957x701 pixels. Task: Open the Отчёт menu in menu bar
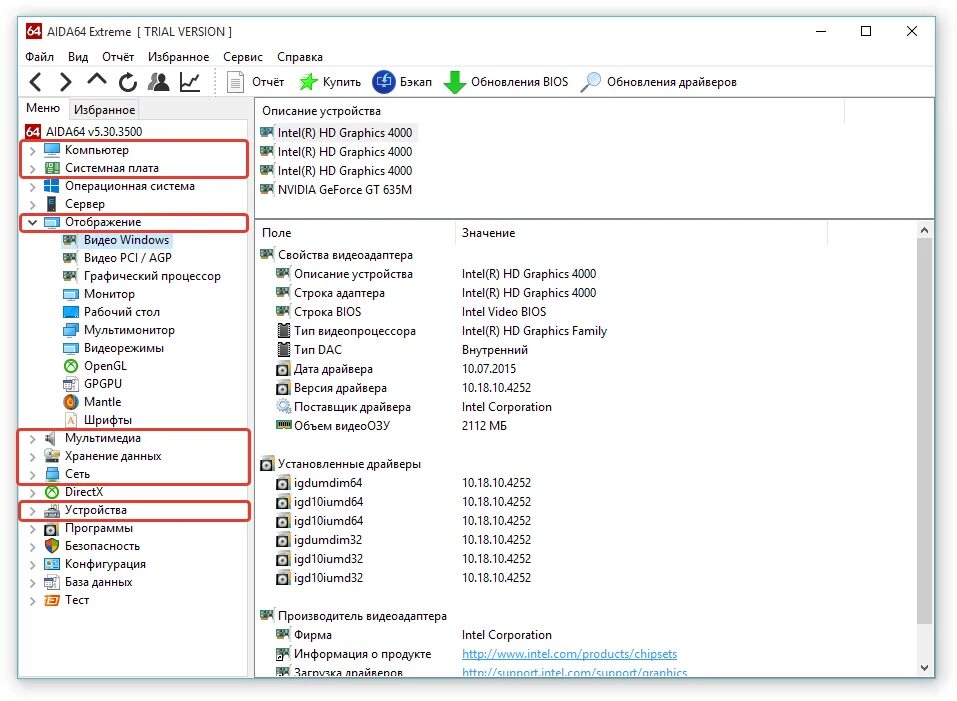point(118,57)
